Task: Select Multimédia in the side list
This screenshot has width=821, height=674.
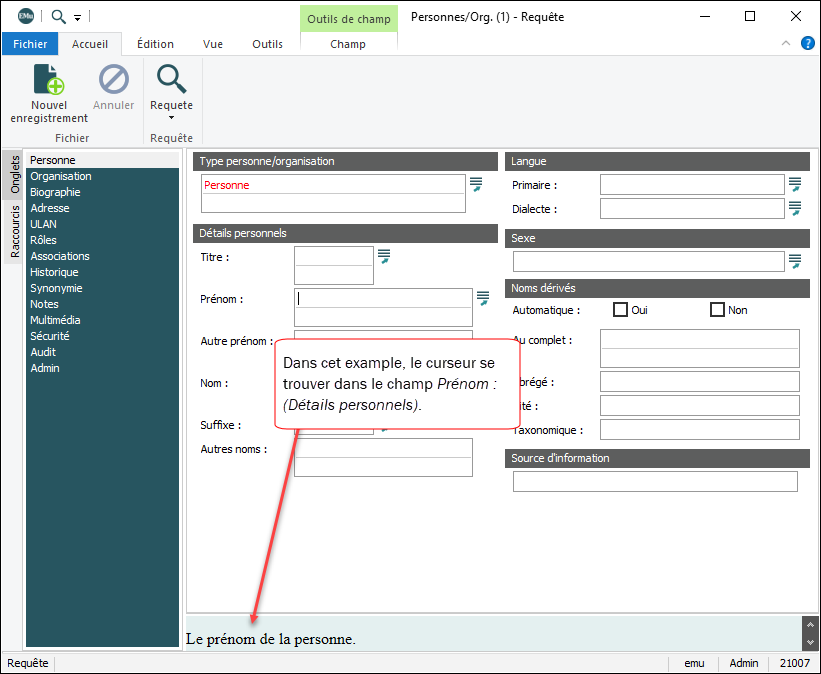Action: pos(55,320)
